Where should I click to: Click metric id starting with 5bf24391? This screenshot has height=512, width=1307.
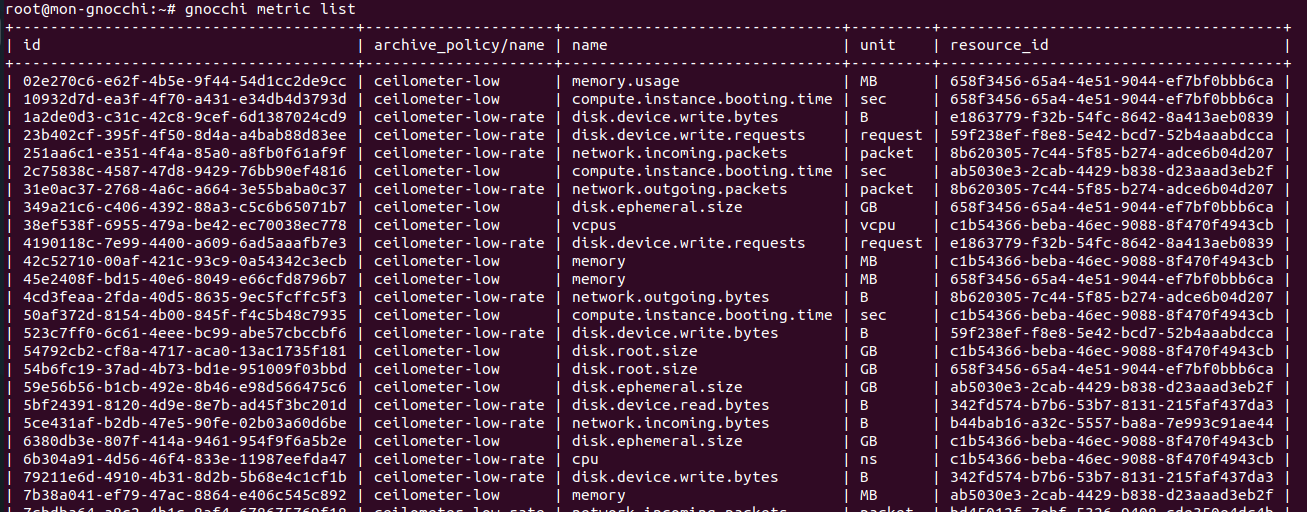coord(184,405)
